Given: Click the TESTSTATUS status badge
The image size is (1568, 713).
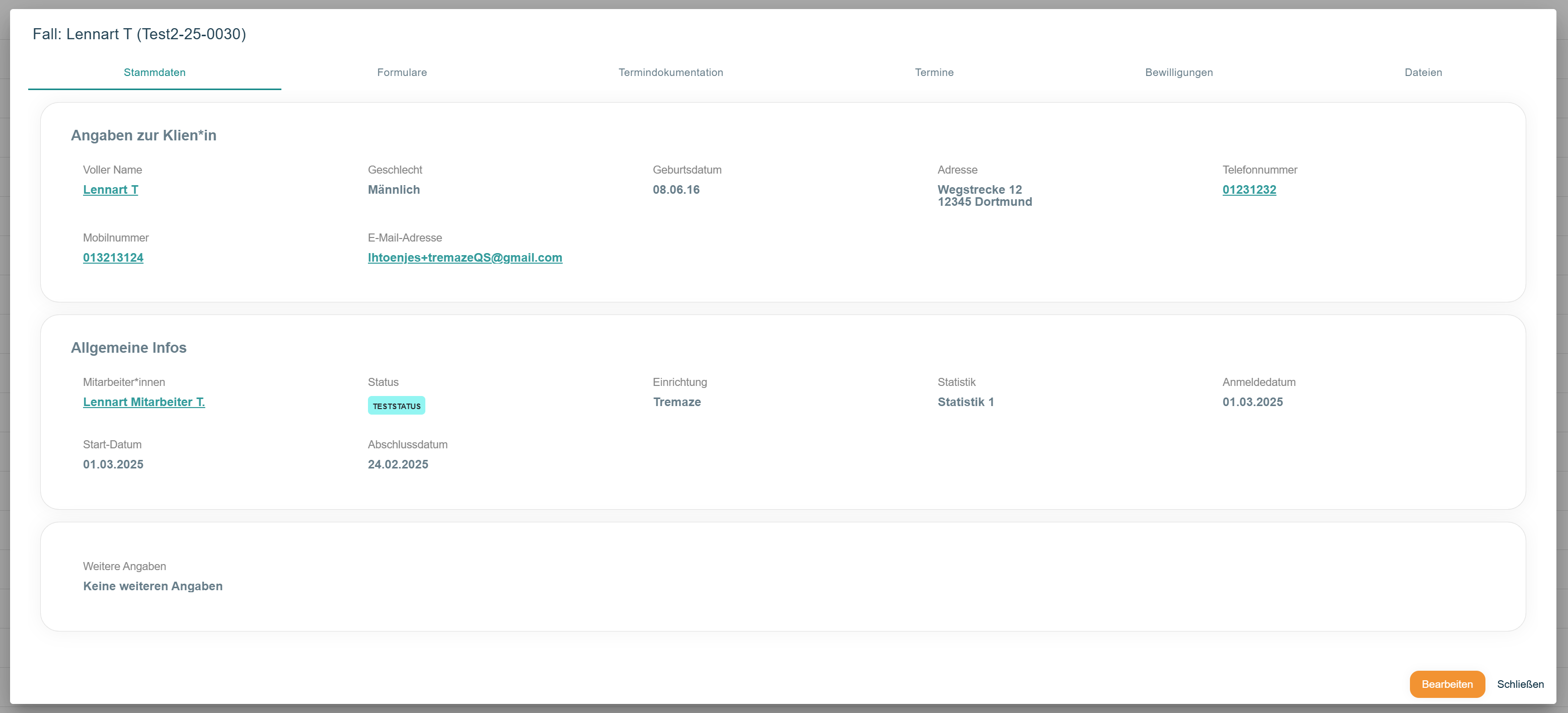Looking at the screenshot, I should tap(396, 406).
